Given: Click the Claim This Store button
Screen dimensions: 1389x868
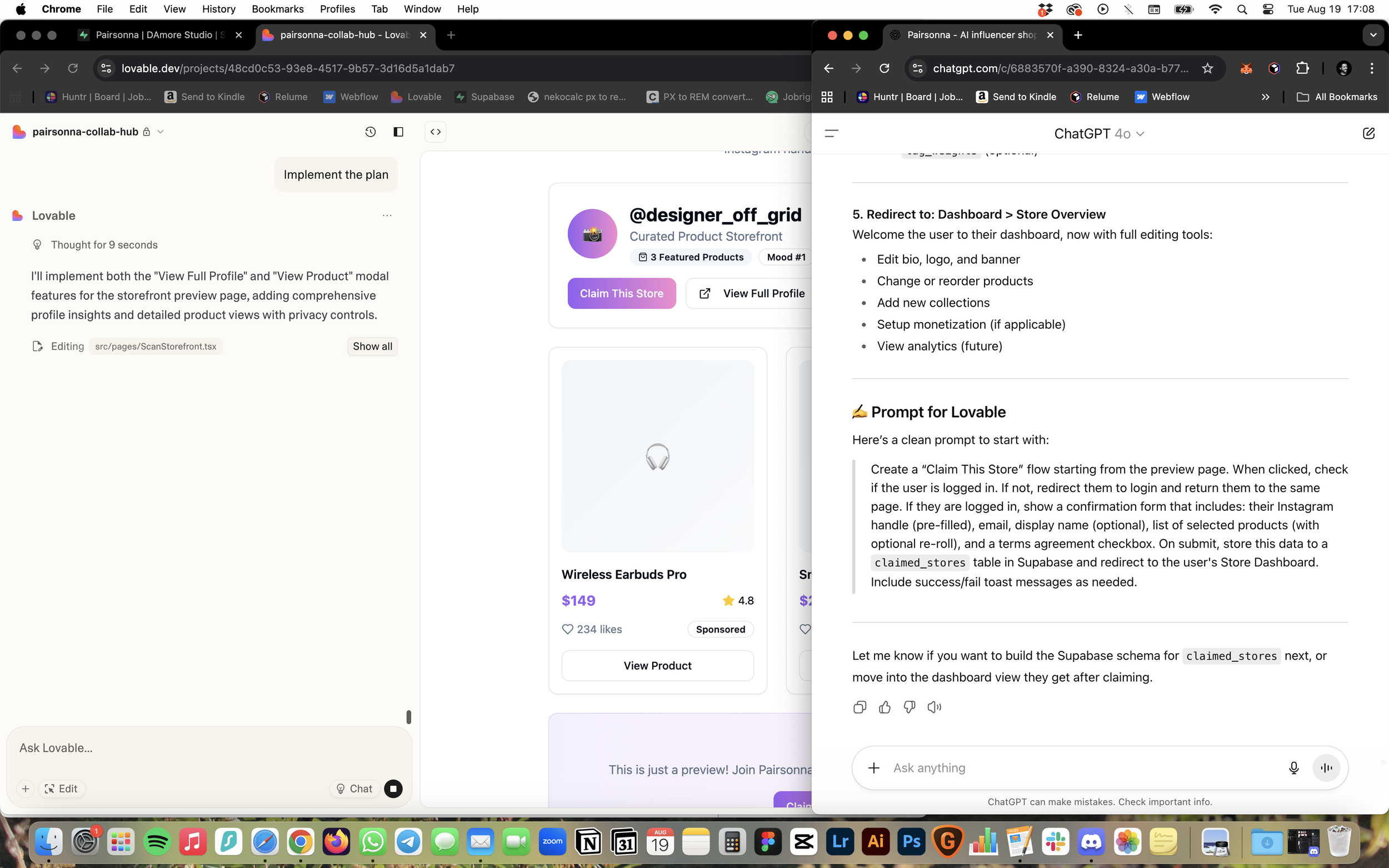Looking at the screenshot, I should [621, 293].
